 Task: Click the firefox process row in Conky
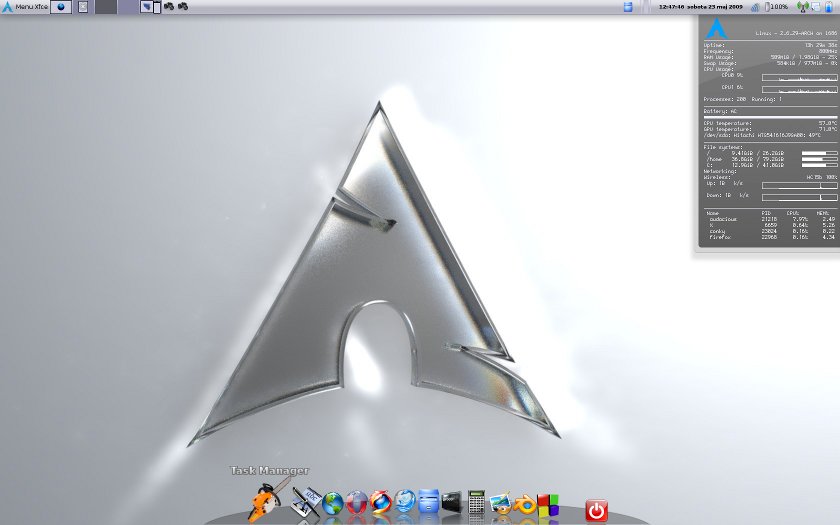770,237
